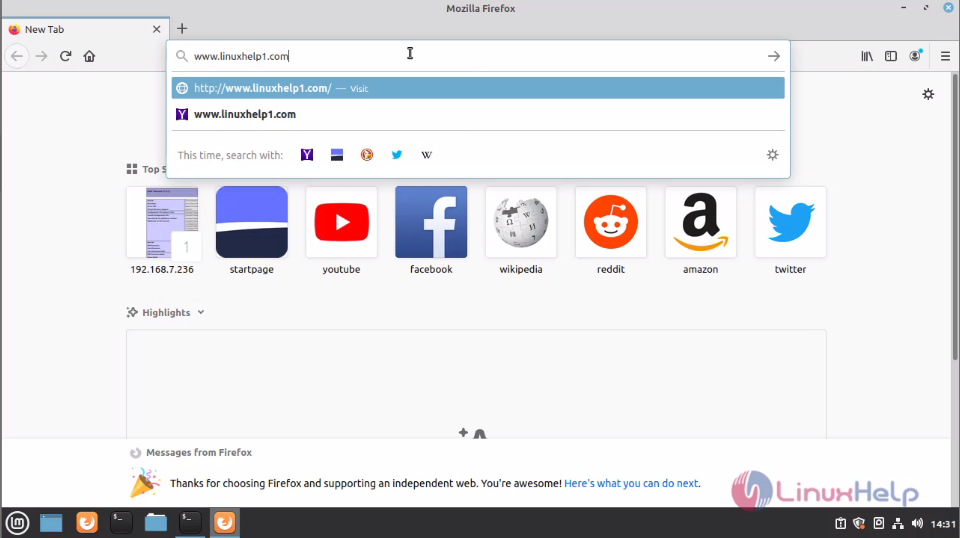Open the clipboard tray icon
Viewport: 960px width, 538px height.
(841, 523)
